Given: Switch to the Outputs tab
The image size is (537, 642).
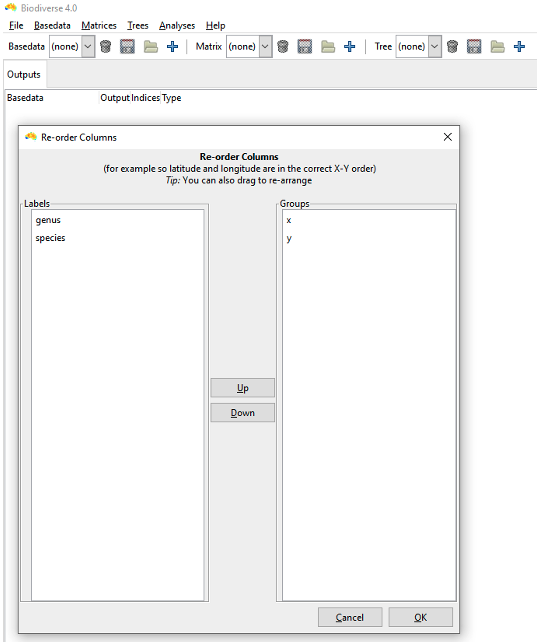Looking at the screenshot, I should [24, 75].
